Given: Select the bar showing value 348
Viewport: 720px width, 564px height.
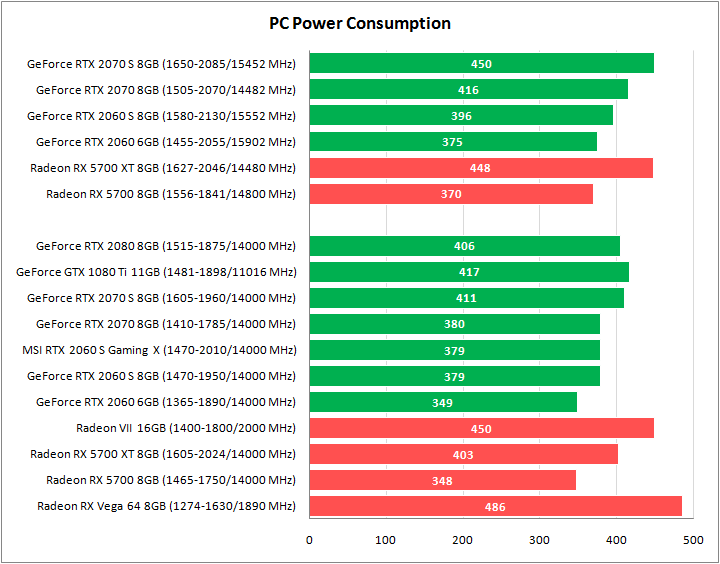Looking at the screenshot, I should [442, 480].
